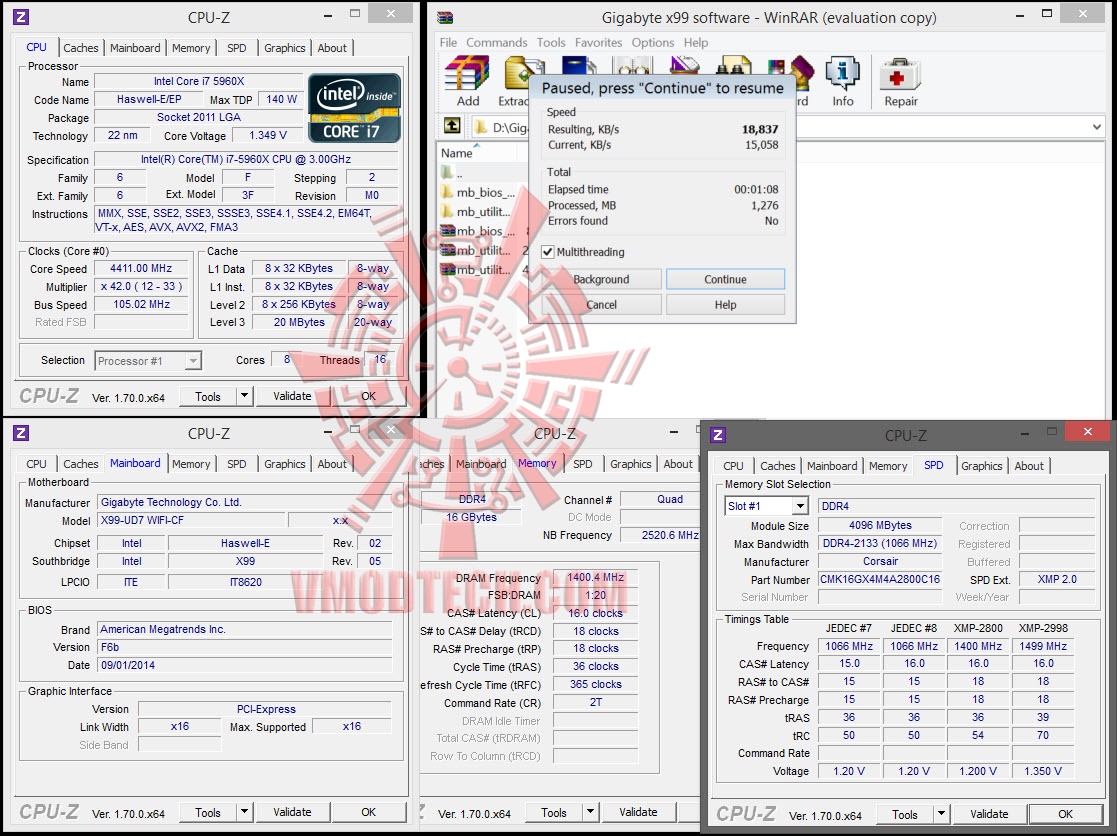The height and width of the screenshot is (836, 1117).
Task: Click the Find binoculars icon in WinRAR
Action: point(734,66)
